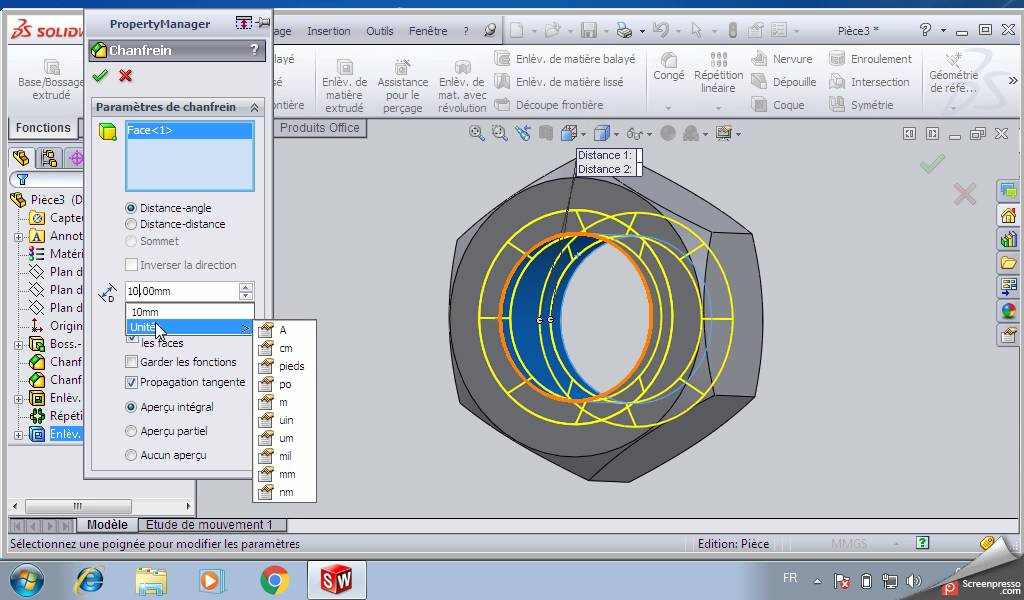
Task: Click the filter funnel icon in tree
Action: point(22,179)
